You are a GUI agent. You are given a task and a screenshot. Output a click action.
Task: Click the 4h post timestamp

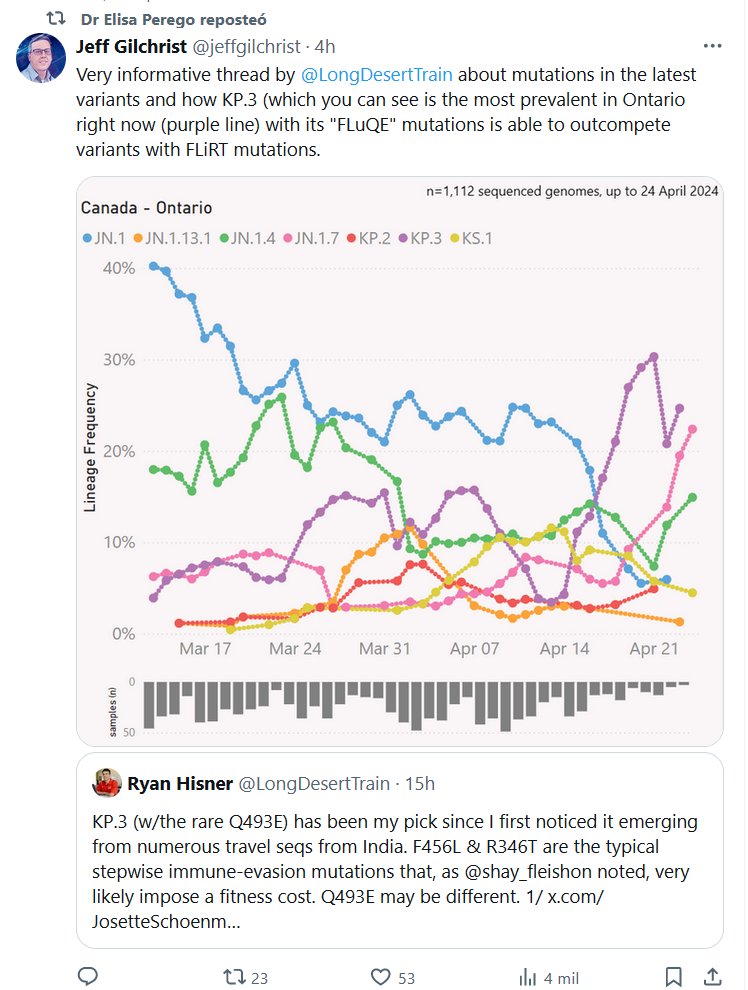[x=324, y=46]
